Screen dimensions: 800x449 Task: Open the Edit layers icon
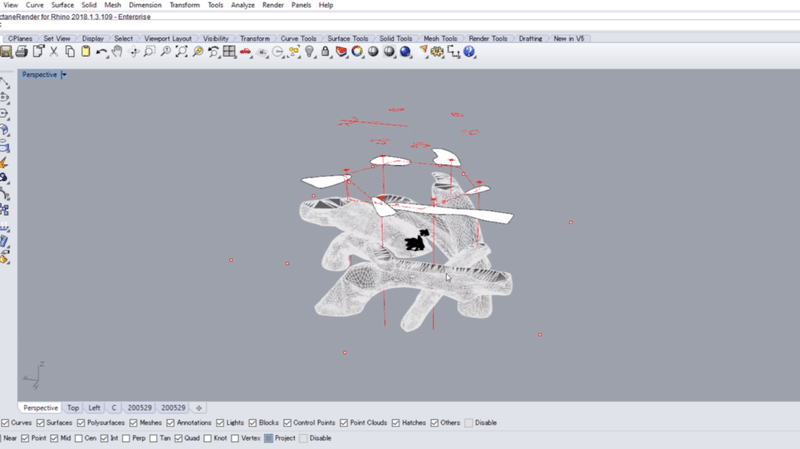coord(341,52)
